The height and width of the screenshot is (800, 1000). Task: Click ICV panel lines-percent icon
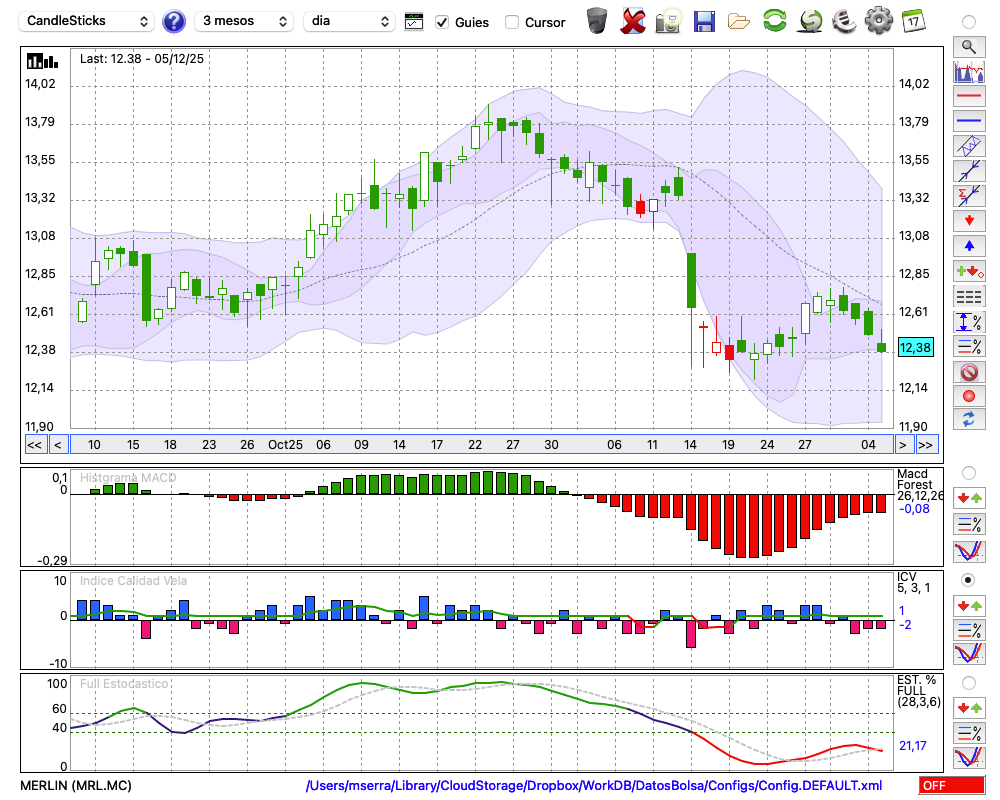tap(969, 630)
